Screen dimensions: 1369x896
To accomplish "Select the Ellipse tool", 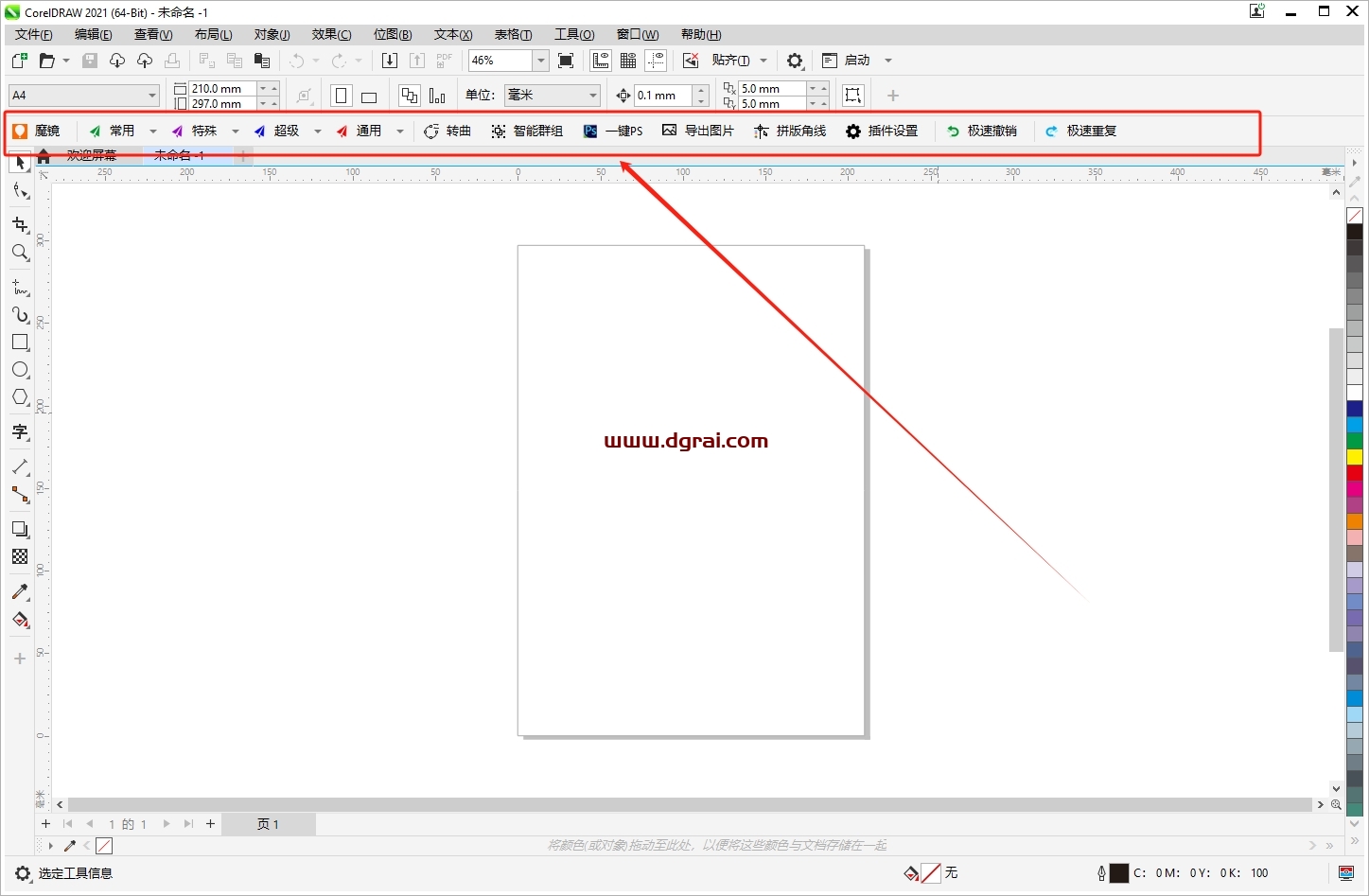I will (x=20, y=370).
